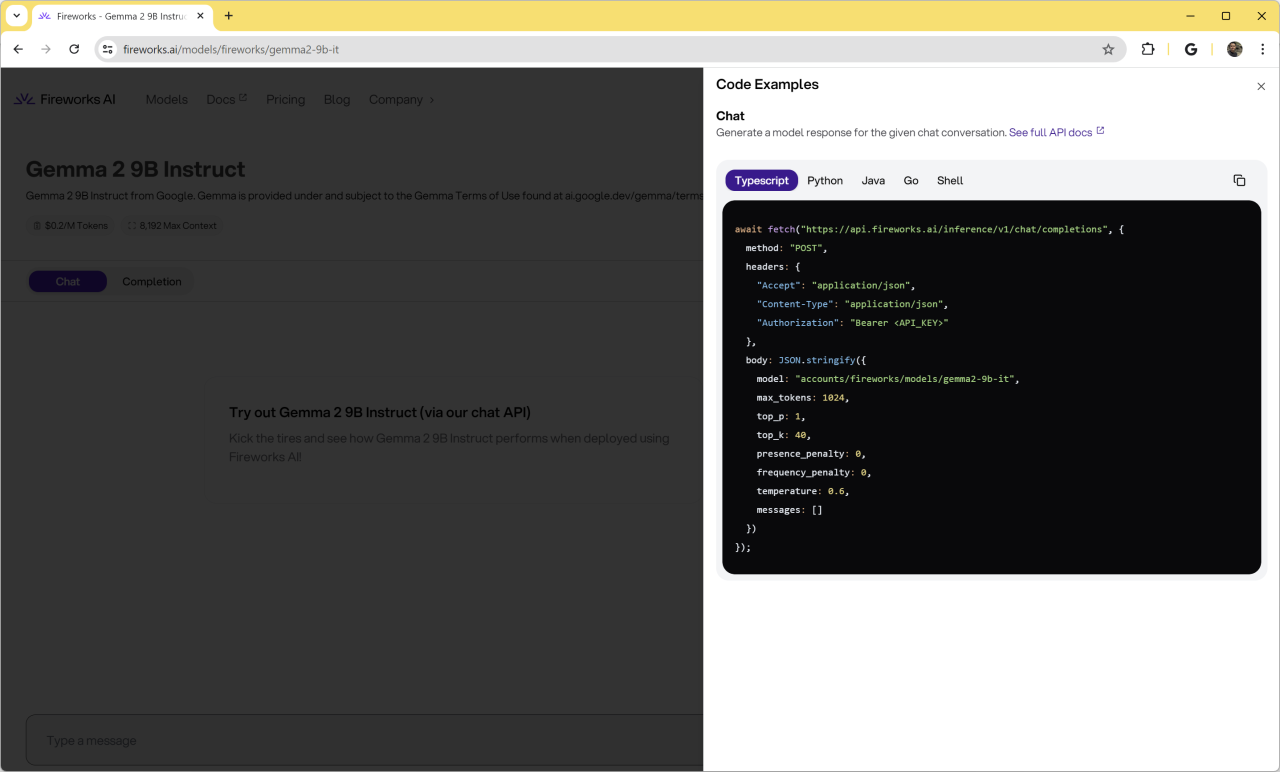1280x772 pixels.
Task: Click the Fireworks AI logo
Action: [64, 99]
